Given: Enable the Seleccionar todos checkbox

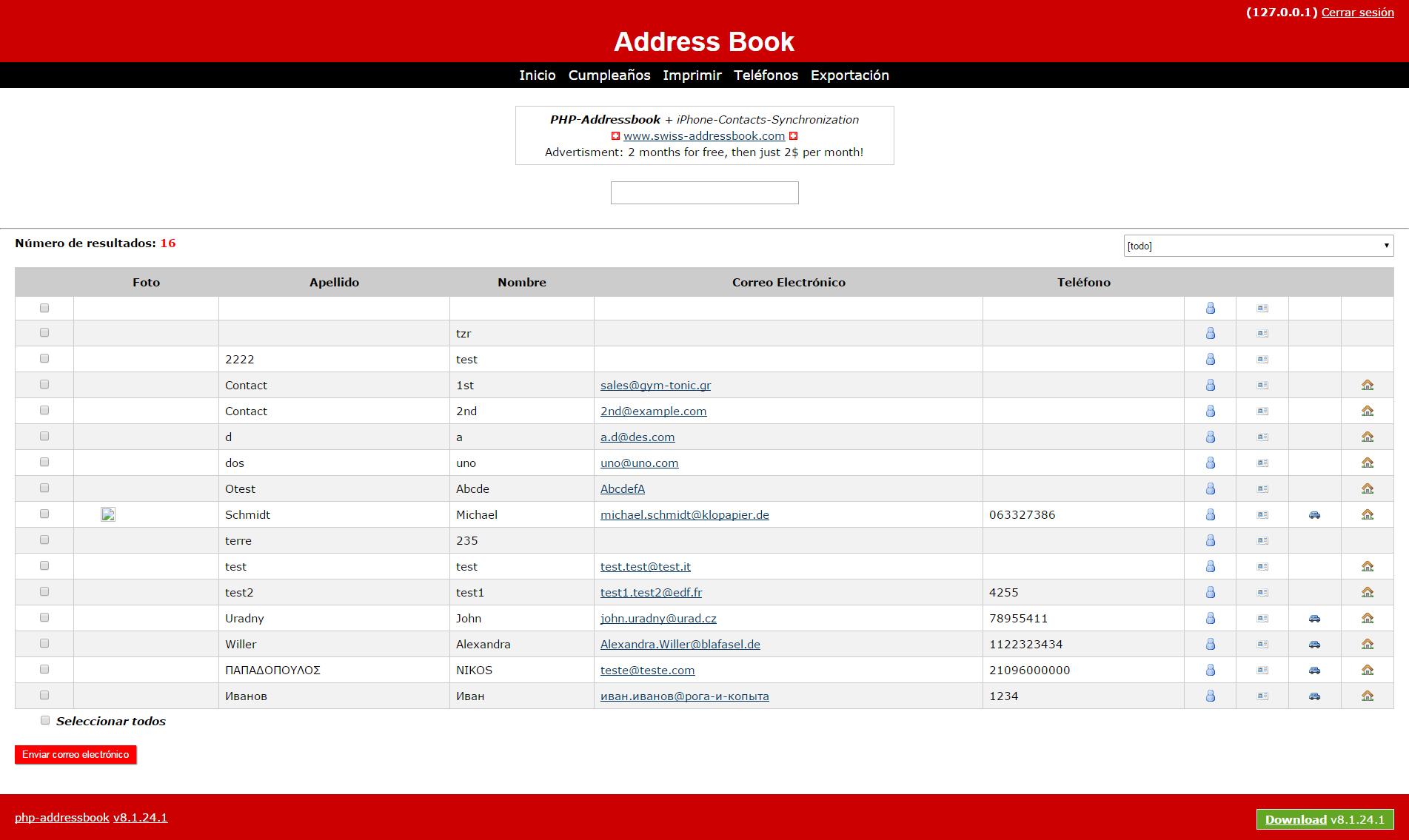Looking at the screenshot, I should (x=45, y=719).
